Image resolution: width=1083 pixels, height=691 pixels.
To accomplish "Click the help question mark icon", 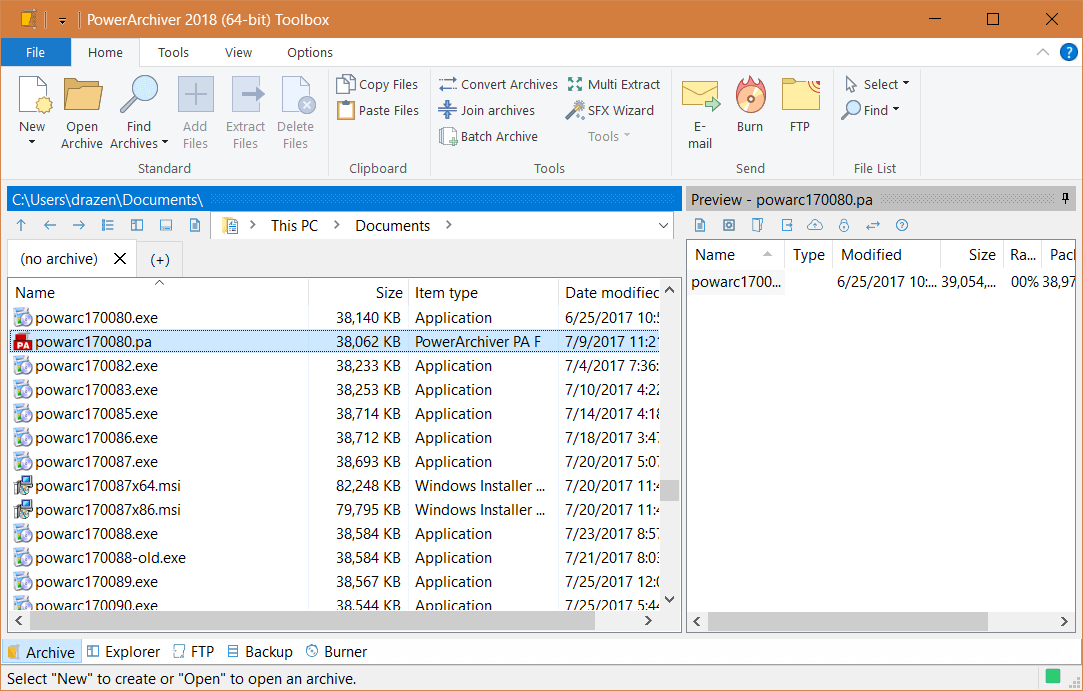I will point(1068,53).
